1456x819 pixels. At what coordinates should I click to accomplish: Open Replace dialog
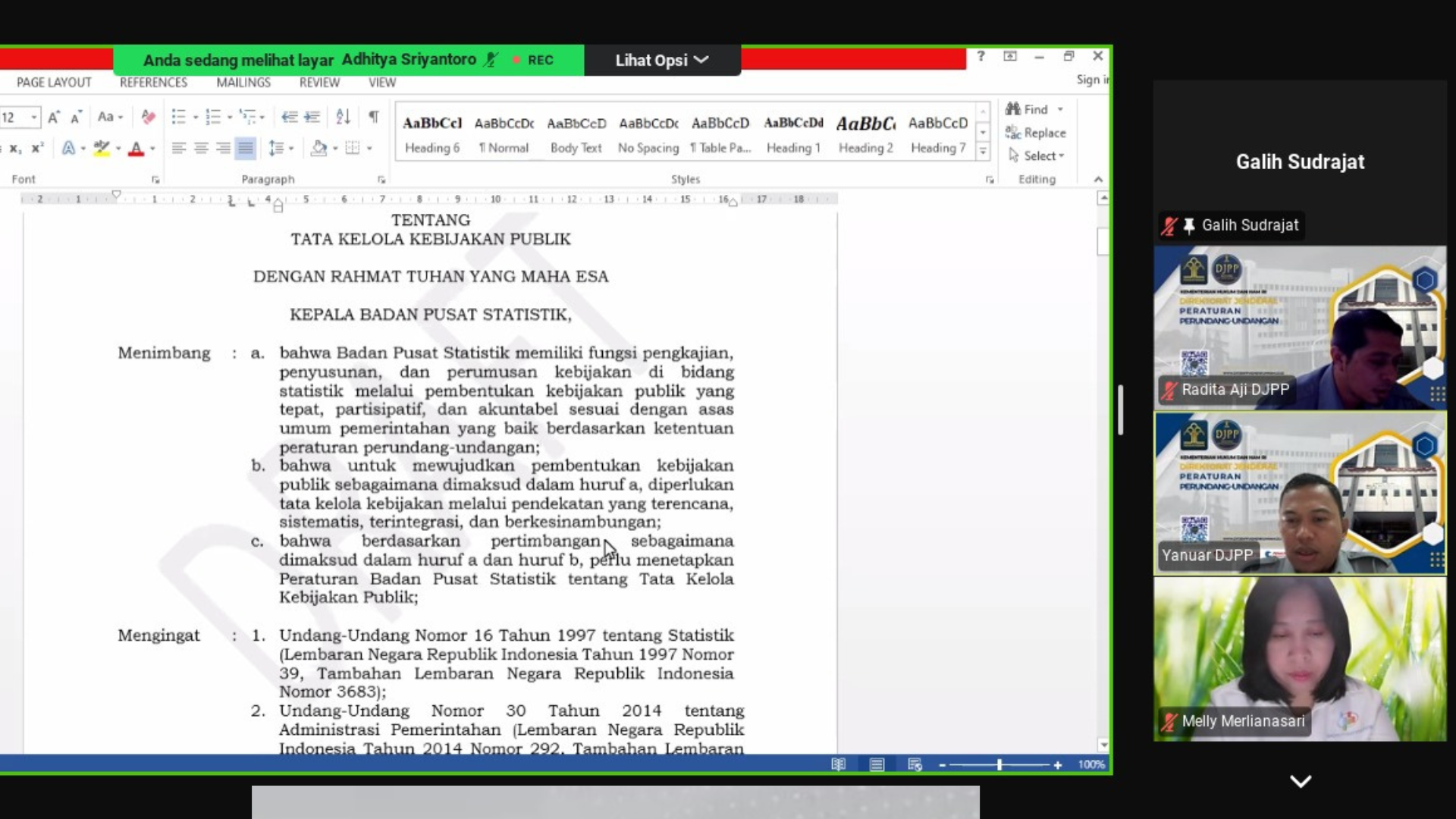1036,133
